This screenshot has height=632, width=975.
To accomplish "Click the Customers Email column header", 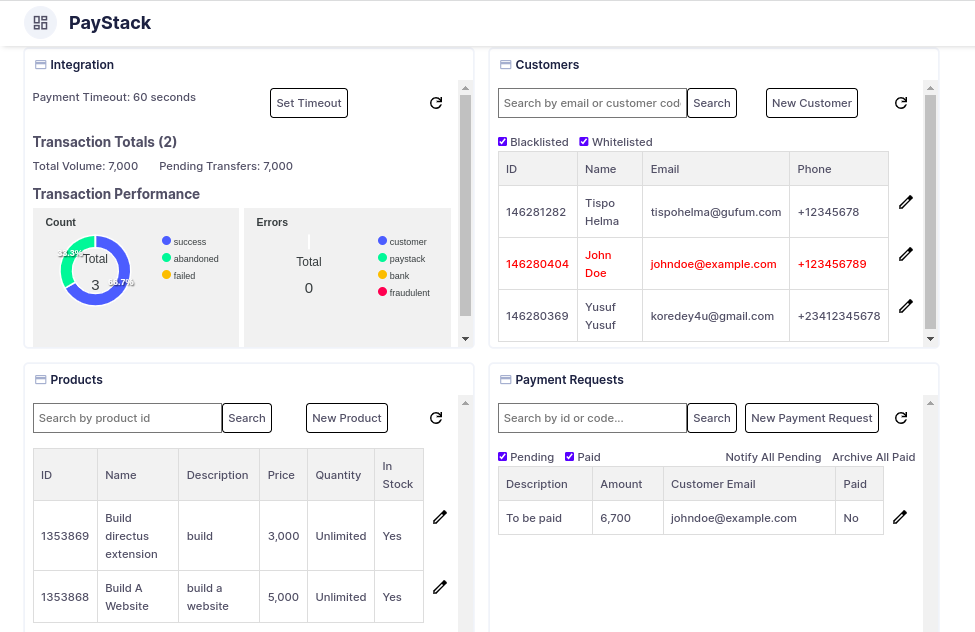I will pyautogui.click(x=716, y=169).
